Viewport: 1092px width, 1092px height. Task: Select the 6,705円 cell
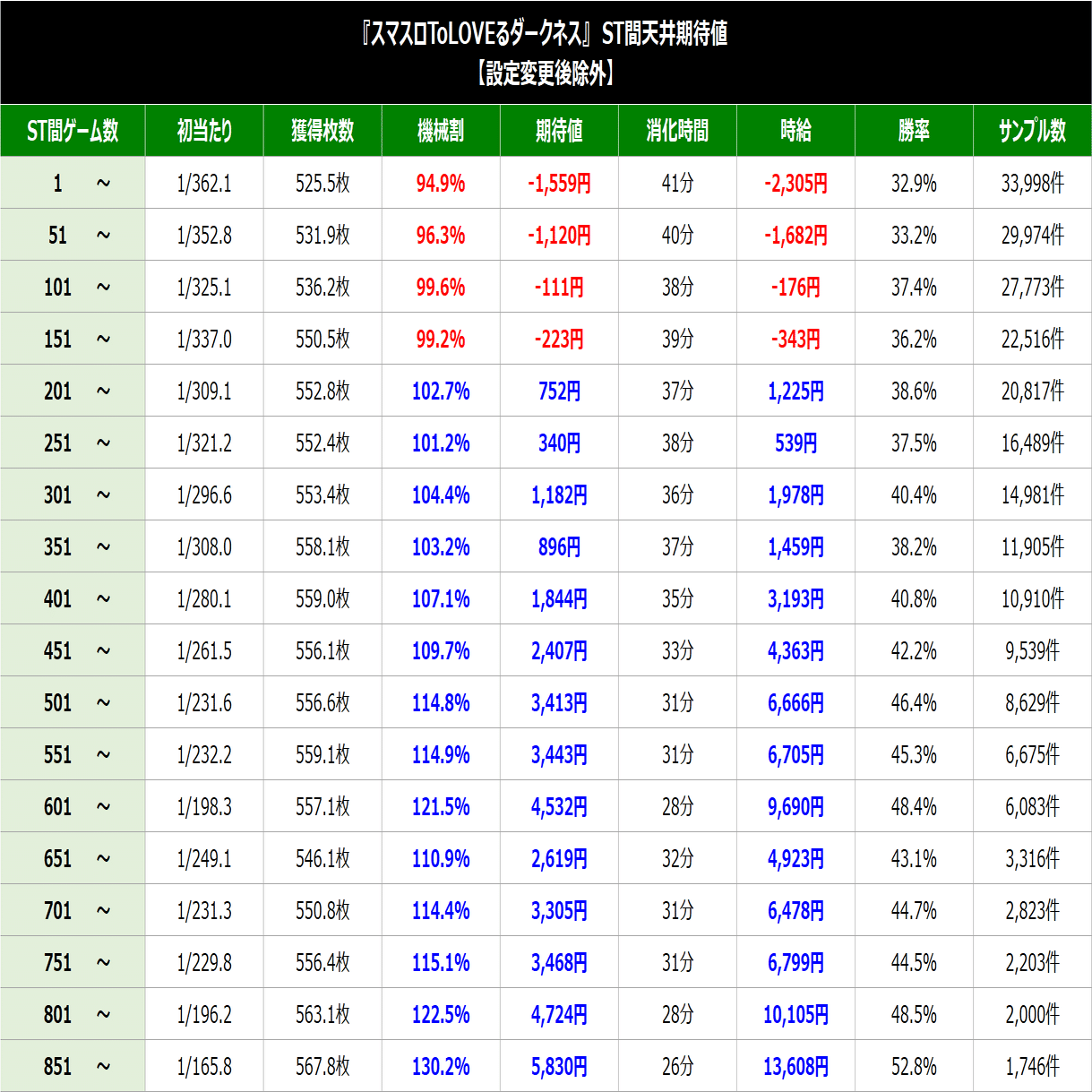795,755
